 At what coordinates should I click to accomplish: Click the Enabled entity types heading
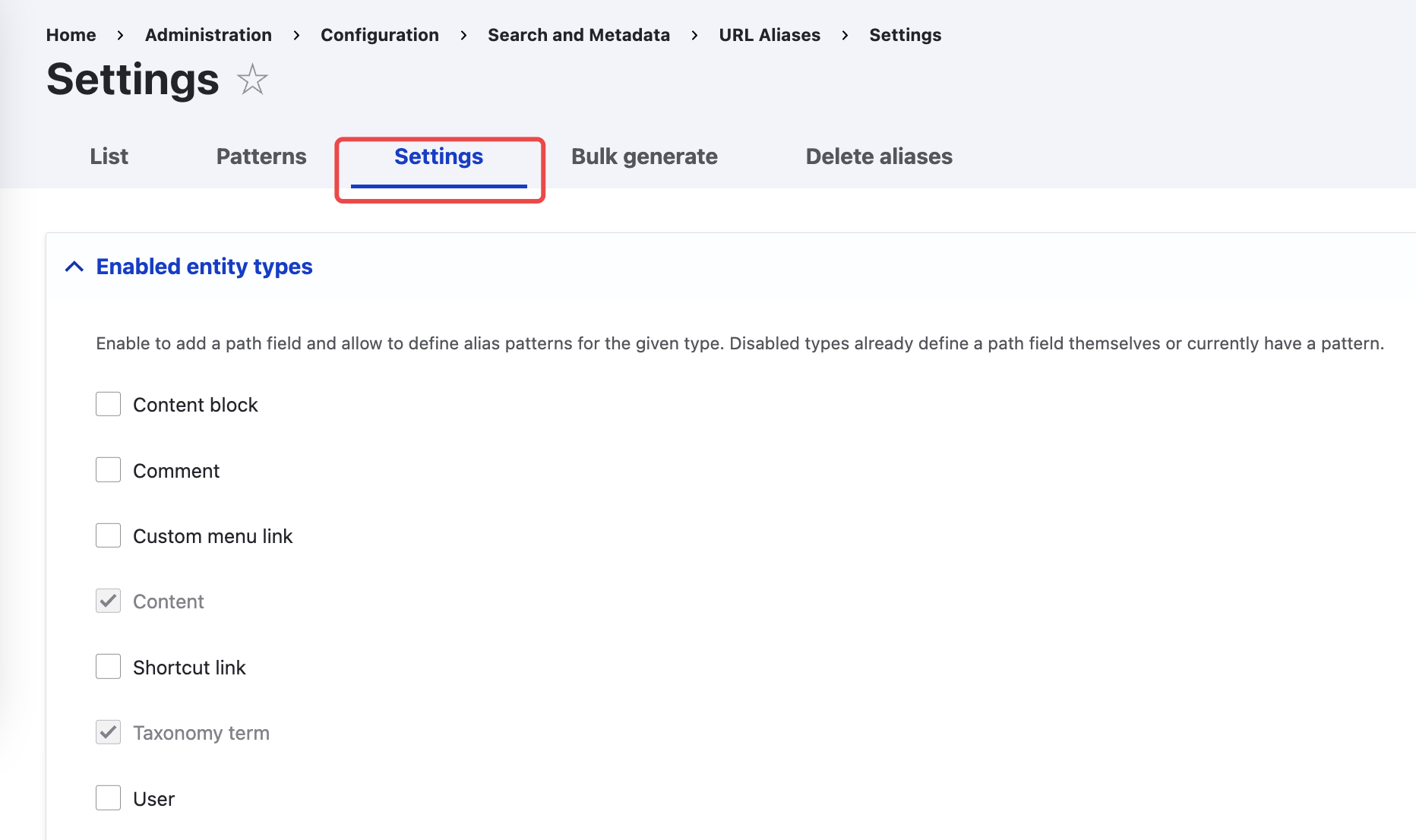[204, 267]
